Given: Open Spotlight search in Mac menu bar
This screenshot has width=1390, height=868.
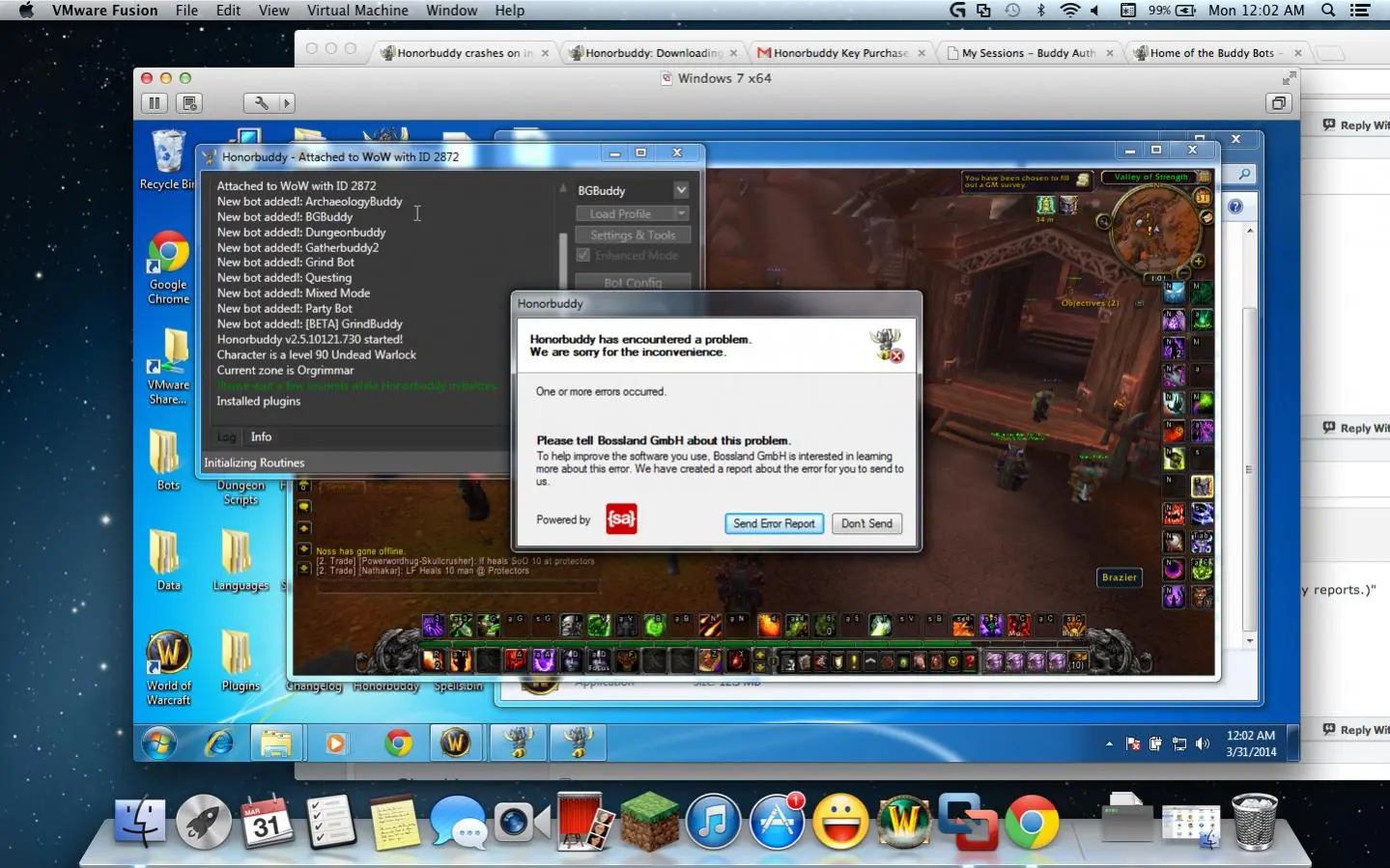Looking at the screenshot, I should [1328, 11].
